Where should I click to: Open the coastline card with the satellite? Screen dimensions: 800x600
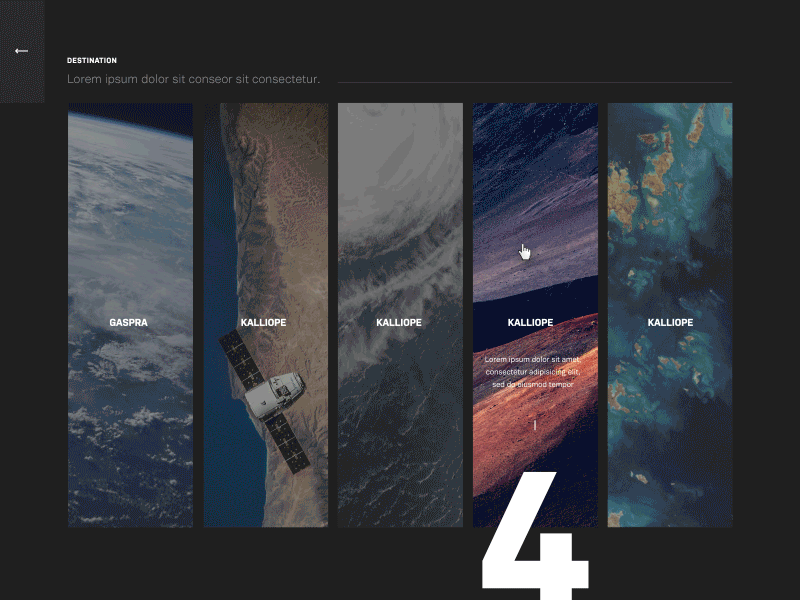(x=266, y=315)
